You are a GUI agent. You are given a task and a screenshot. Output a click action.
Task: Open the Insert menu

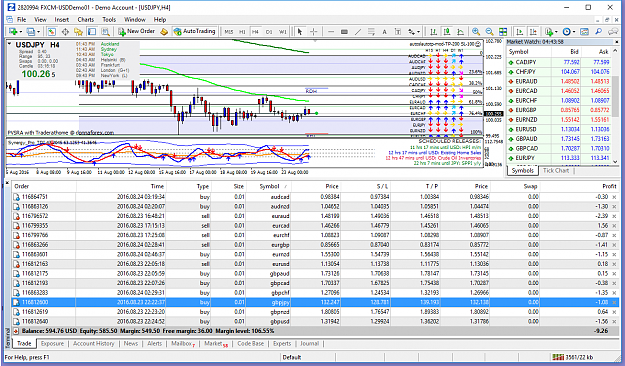pyautogui.click(x=62, y=20)
